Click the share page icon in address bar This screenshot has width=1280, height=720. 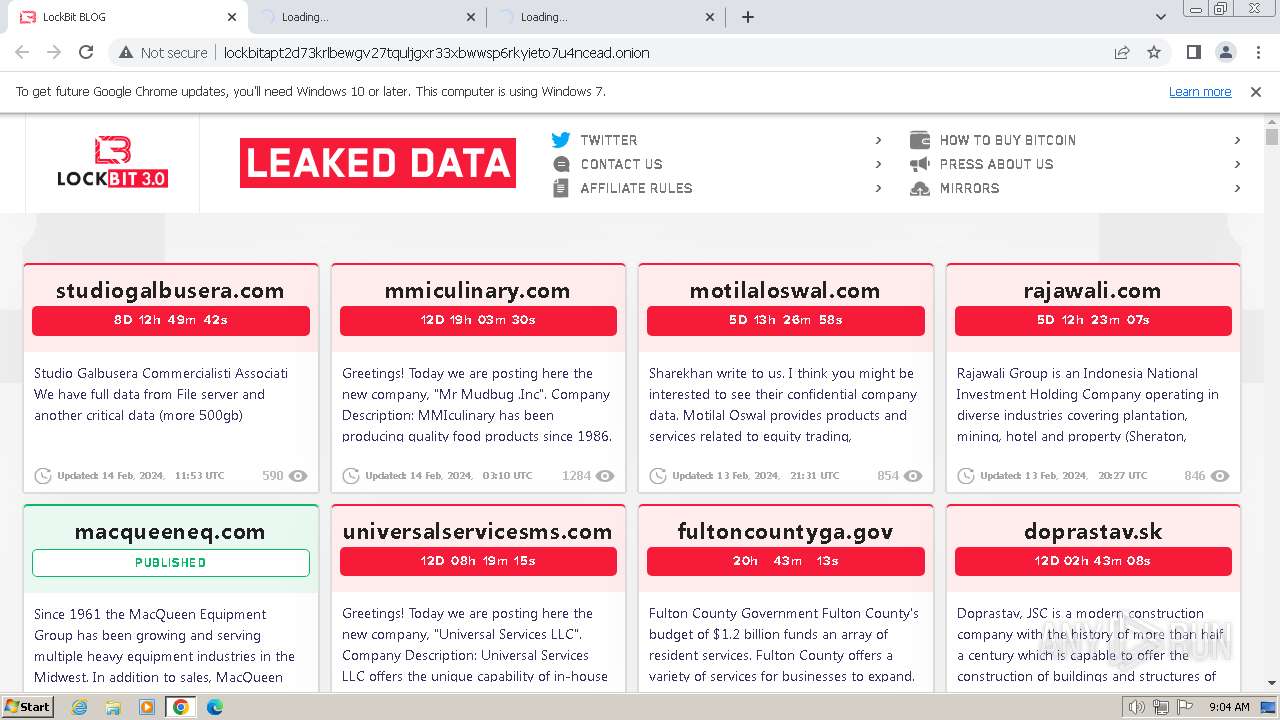point(1122,52)
